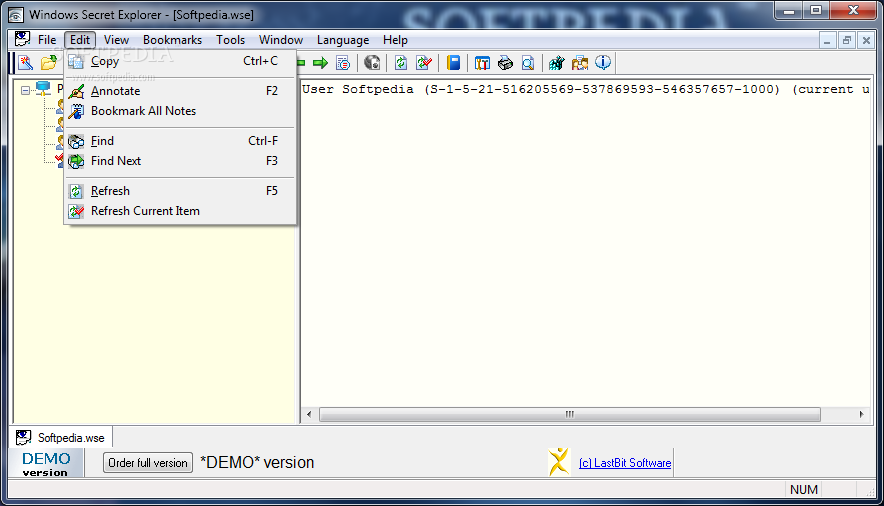This screenshot has width=884, height=506.
Task: Choose Copy from the Edit menu
Action: [180, 61]
